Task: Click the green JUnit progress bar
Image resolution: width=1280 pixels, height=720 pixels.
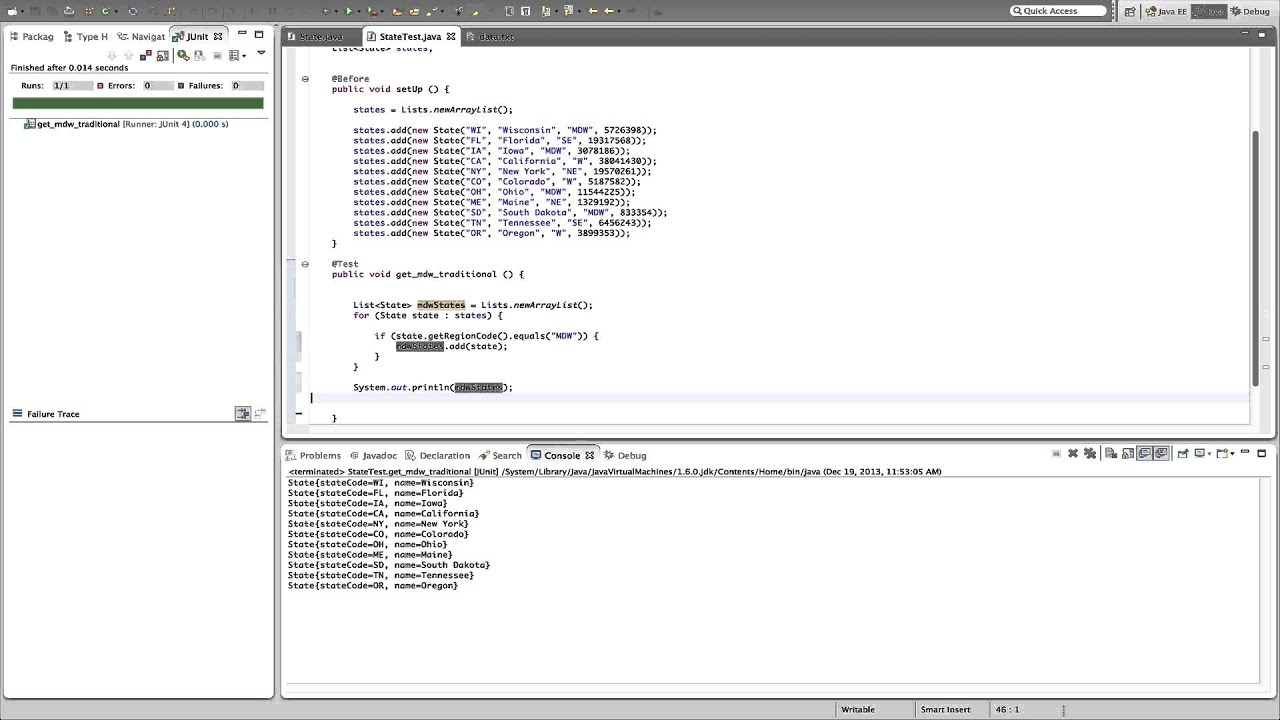Action: click(138, 103)
